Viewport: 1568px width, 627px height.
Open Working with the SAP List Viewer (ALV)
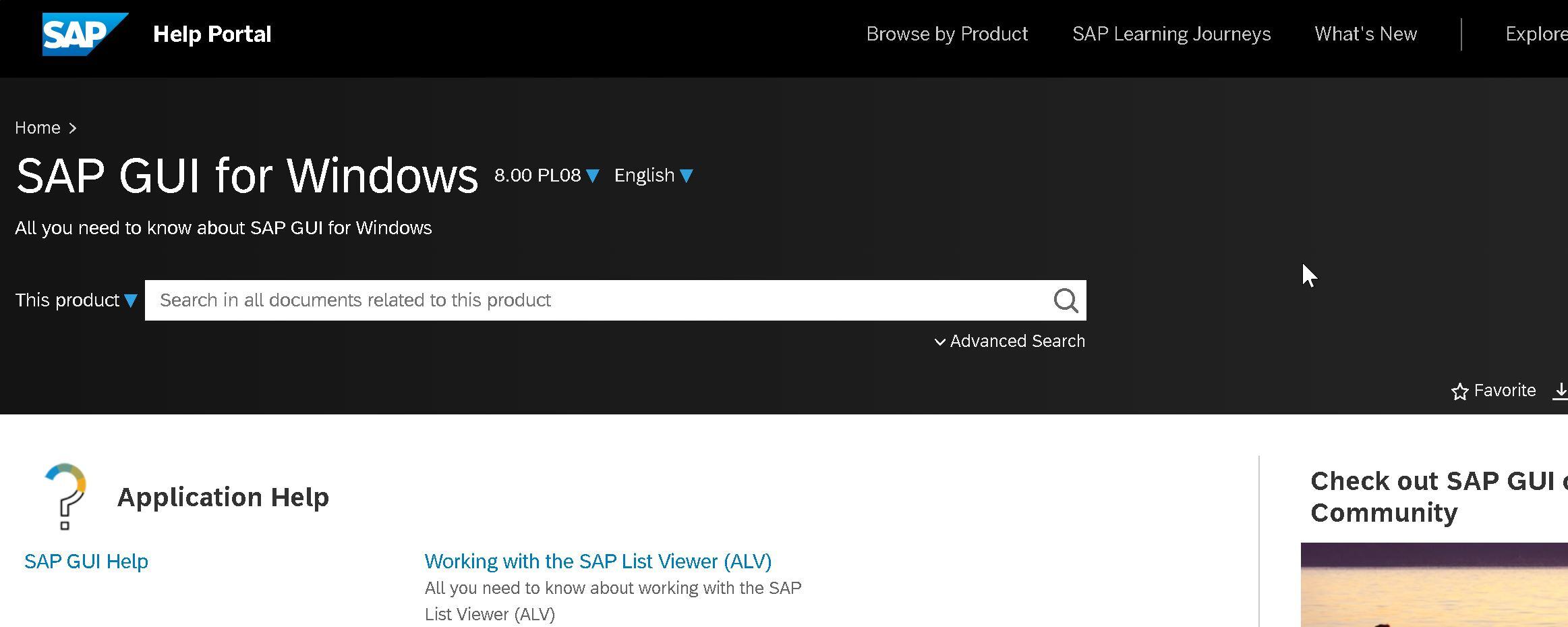(x=598, y=561)
